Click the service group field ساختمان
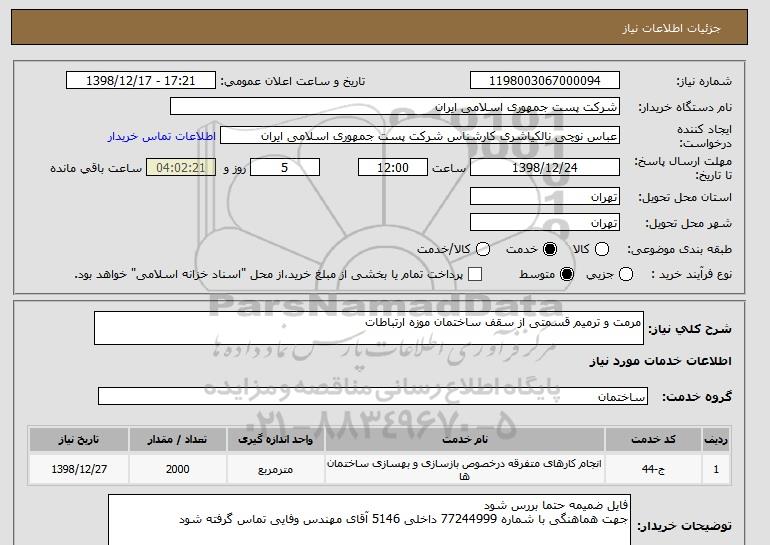The image size is (770, 545). 373,396
